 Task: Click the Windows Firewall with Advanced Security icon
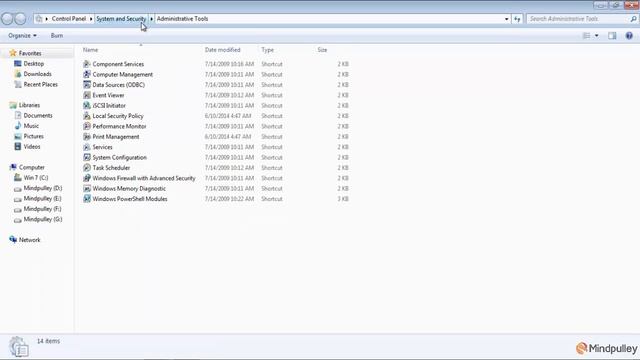[x=87, y=178]
